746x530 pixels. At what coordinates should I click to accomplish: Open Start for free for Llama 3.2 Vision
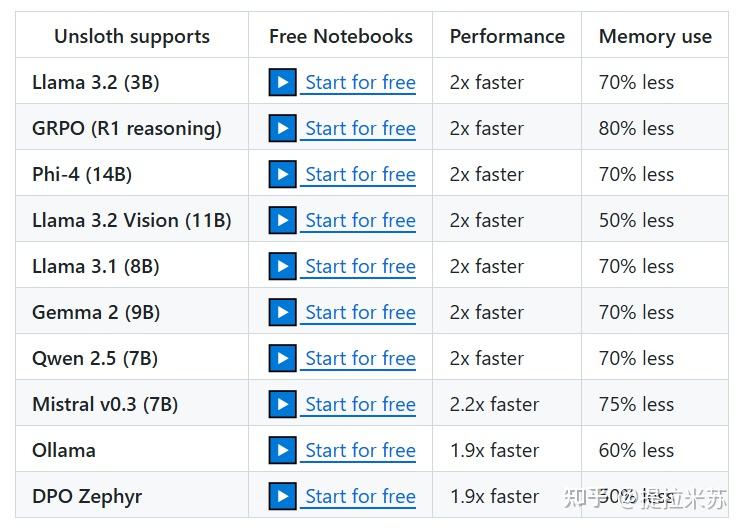click(360, 221)
